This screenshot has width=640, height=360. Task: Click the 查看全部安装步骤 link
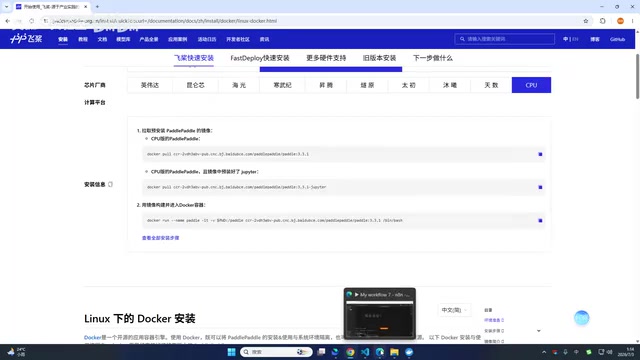[x=160, y=238]
